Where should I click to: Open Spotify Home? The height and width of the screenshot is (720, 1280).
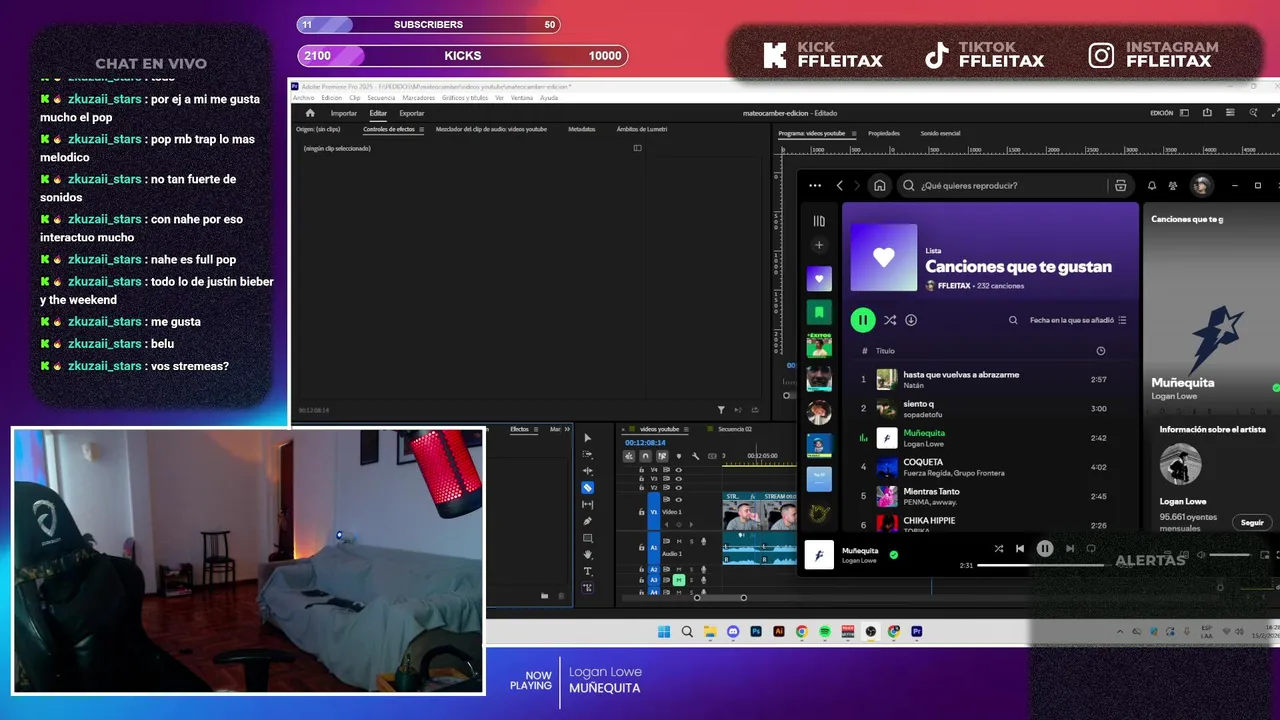click(879, 185)
